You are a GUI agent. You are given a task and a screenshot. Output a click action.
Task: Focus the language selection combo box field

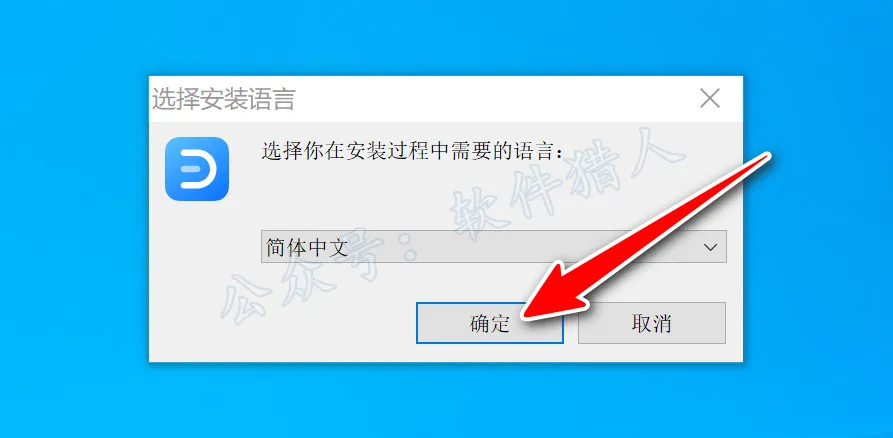click(x=493, y=247)
